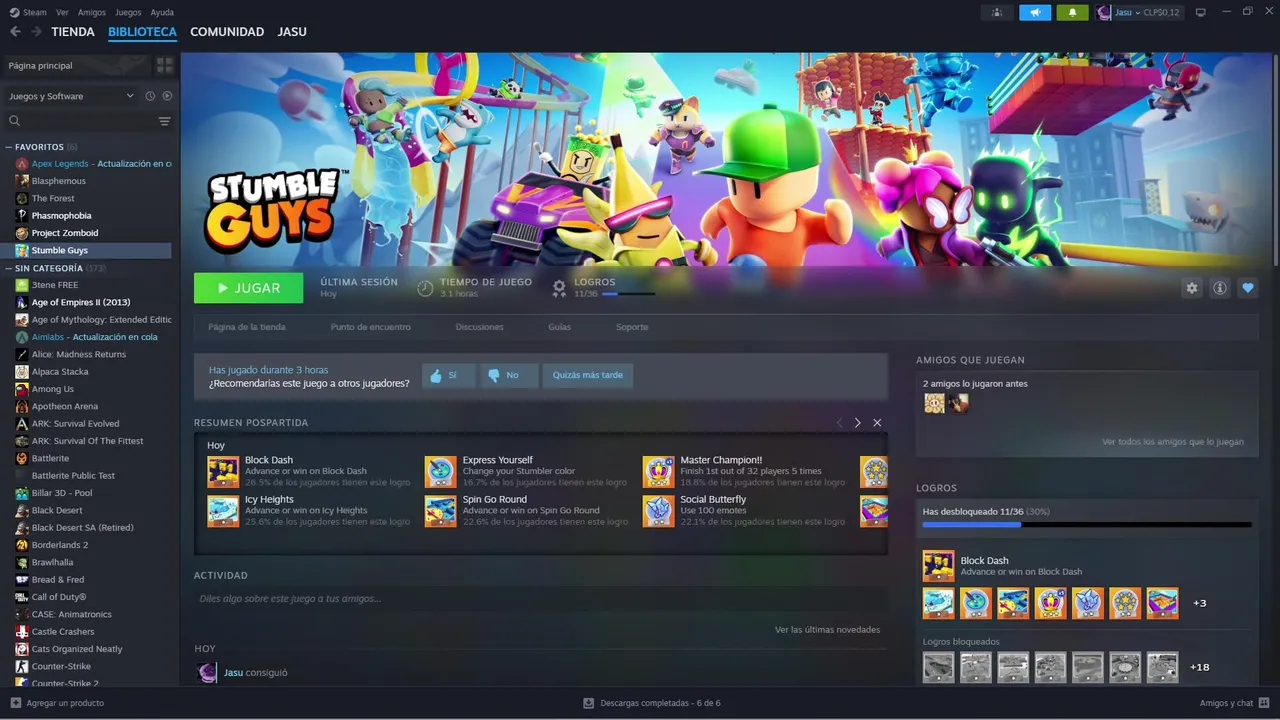Focus the library search field
The image size is (1280, 720).
(x=80, y=121)
